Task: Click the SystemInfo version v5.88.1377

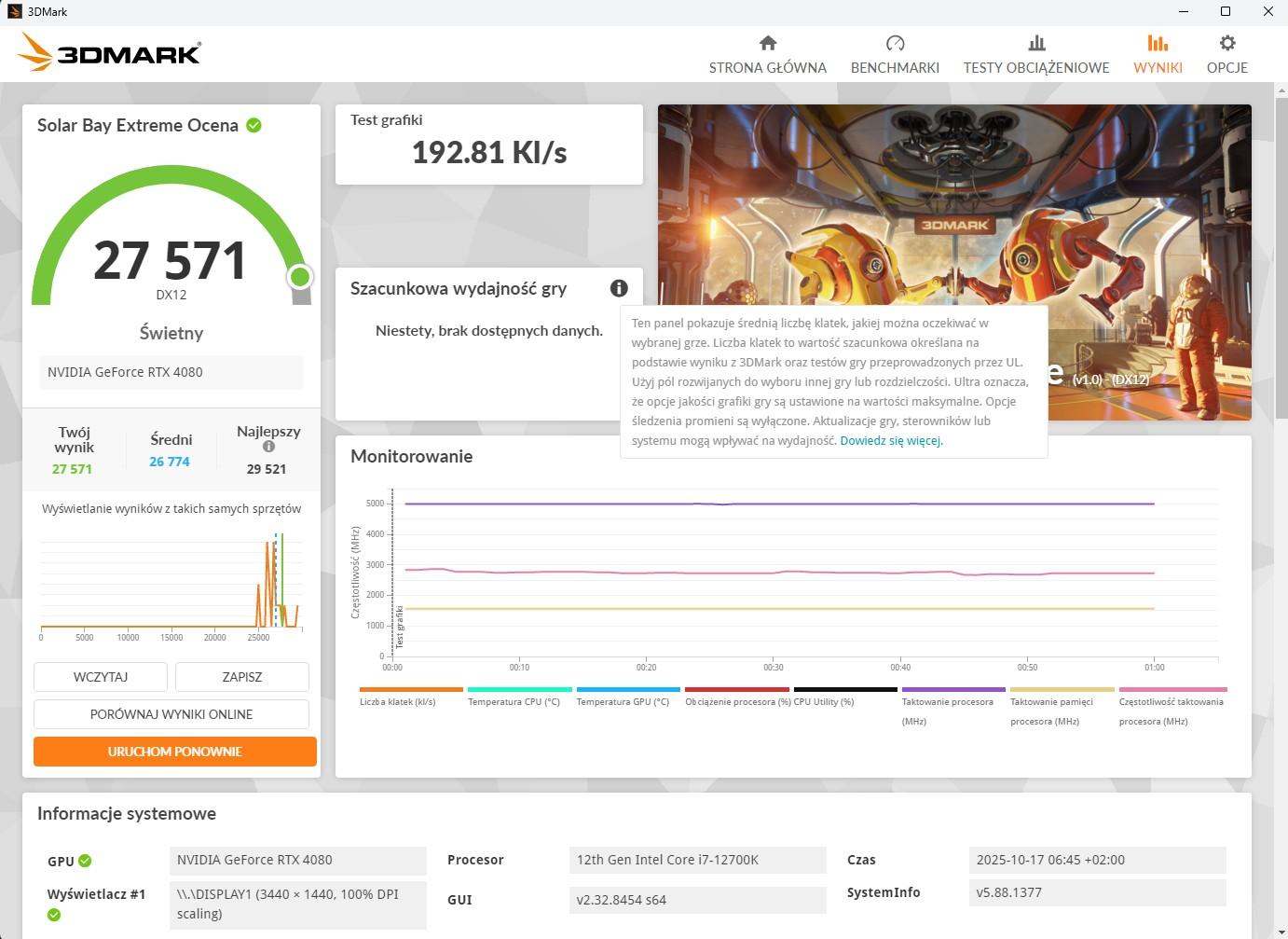Action: 1098,892
